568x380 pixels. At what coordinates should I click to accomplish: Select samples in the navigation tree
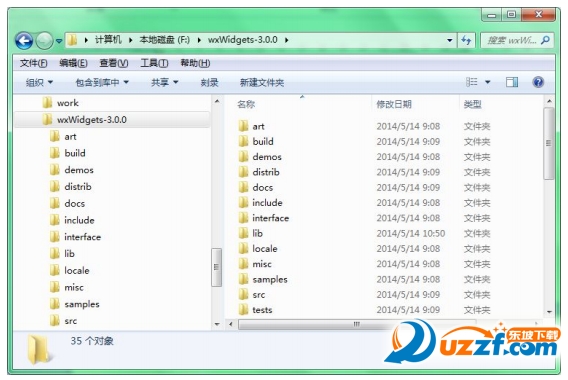click(82, 304)
